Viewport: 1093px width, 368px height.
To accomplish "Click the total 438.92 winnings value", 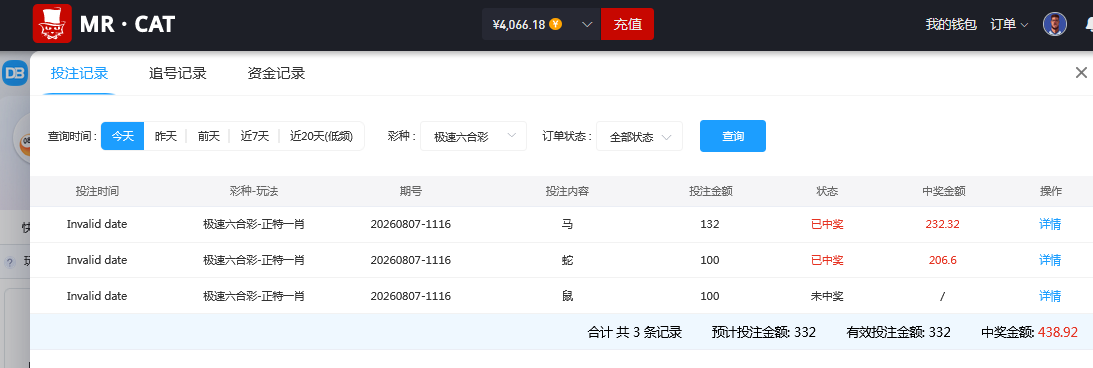I will 1058,332.
